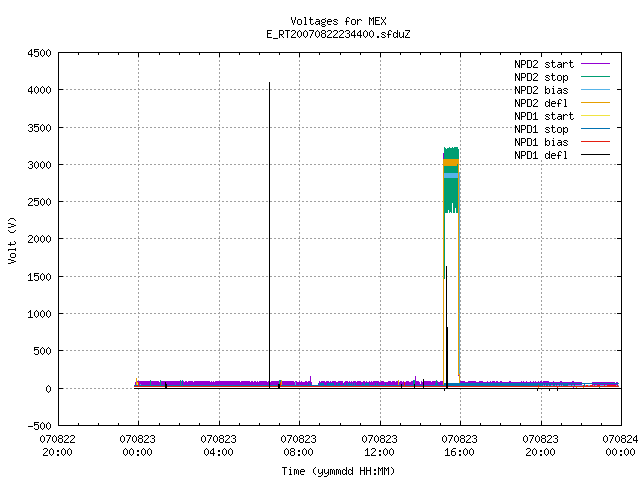The image size is (640, 480).
Task: Click the 'NPD2 bias' legend label
Action: (x=541, y=90)
